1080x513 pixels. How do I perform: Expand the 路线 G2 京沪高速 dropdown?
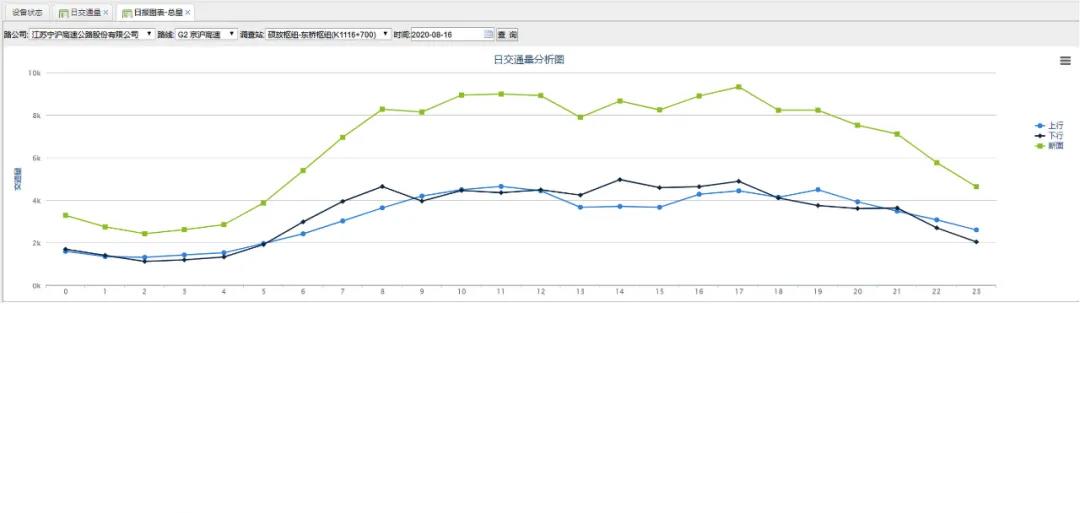tap(232, 34)
